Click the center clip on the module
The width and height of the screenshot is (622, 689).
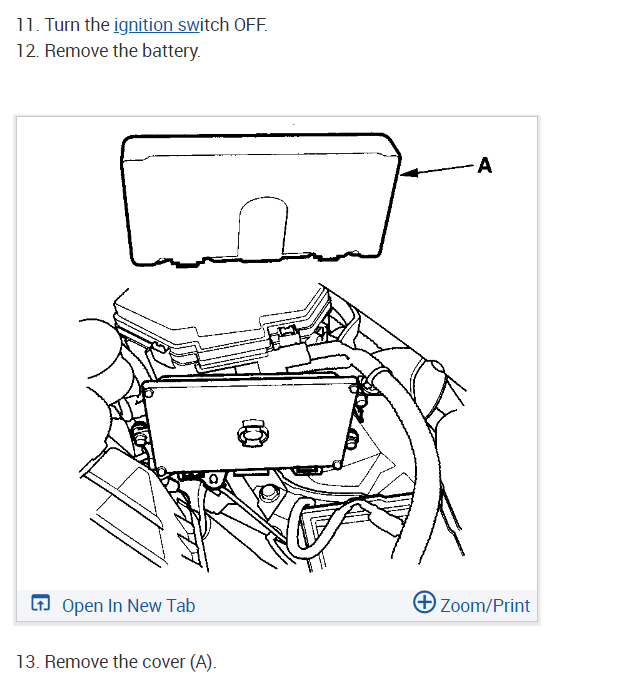(x=253, y=432)
